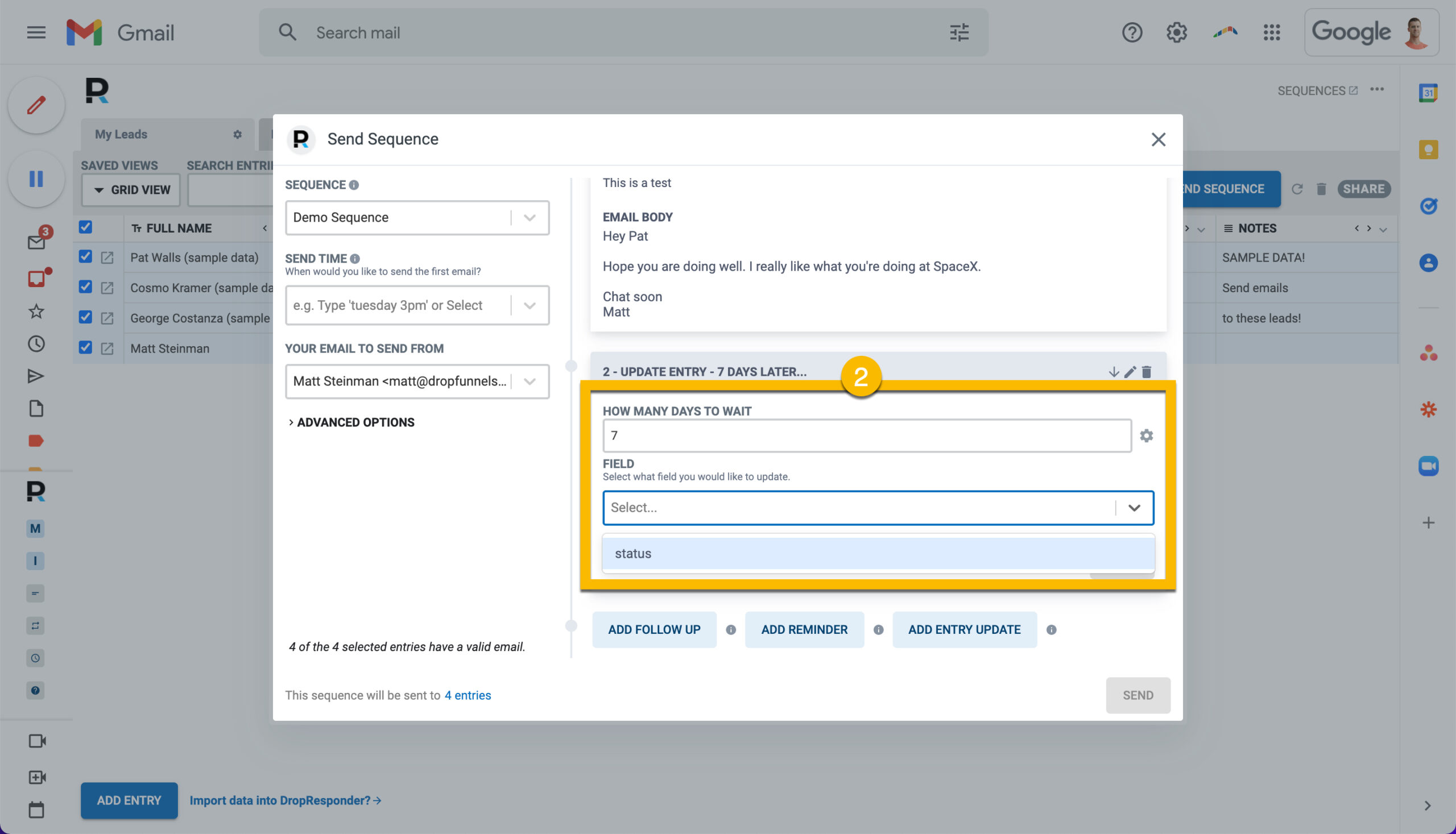Delete the Update Entry step via trash icon
The image size is (1456, 834).
point(1146,372)
